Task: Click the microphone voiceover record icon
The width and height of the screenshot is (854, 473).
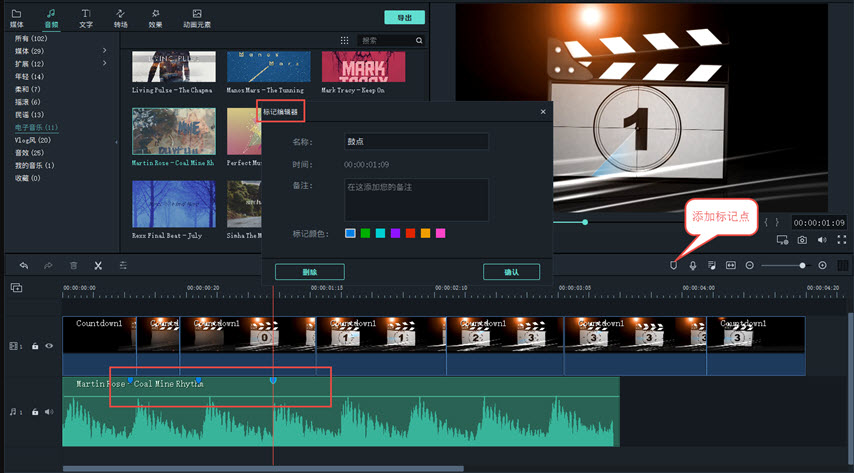Action: click(692, 265)
